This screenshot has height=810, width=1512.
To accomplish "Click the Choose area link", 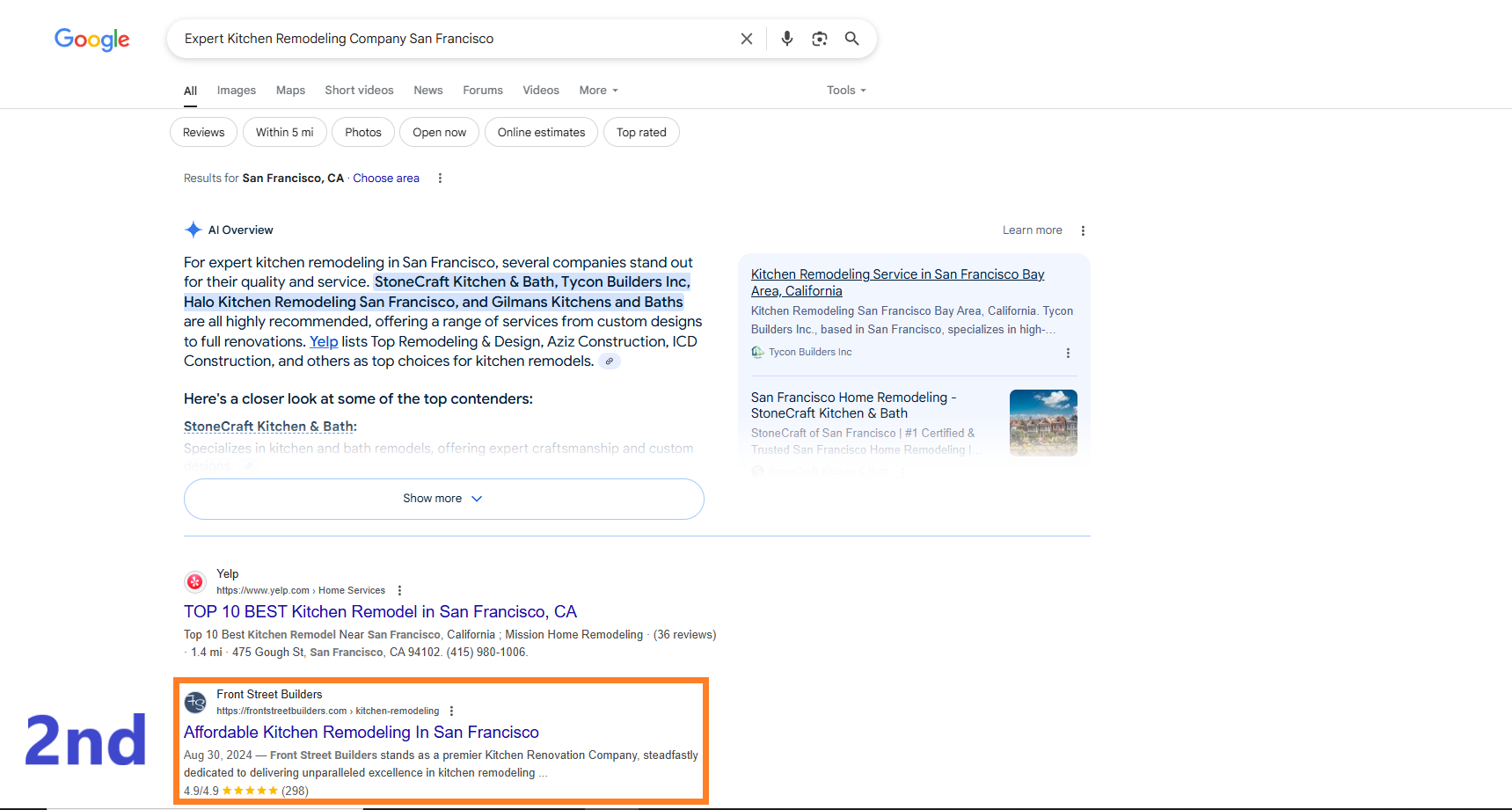I will click(386, 179).
